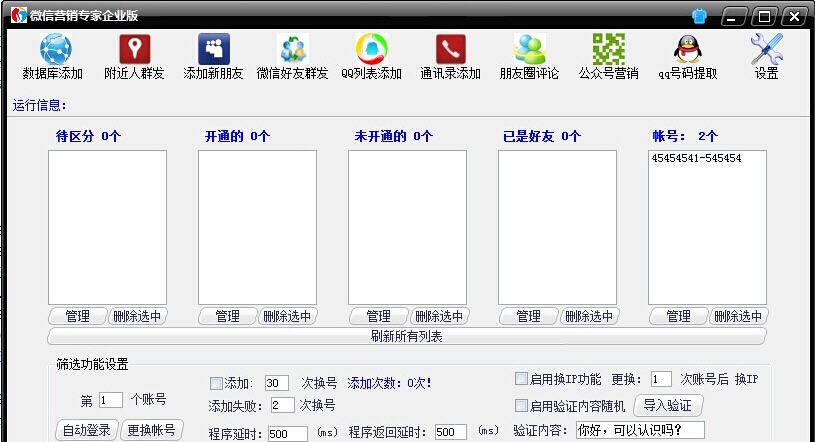Click 添加失败 field showing 2
This screenshot has width=815, height=442.
(283, 405)
